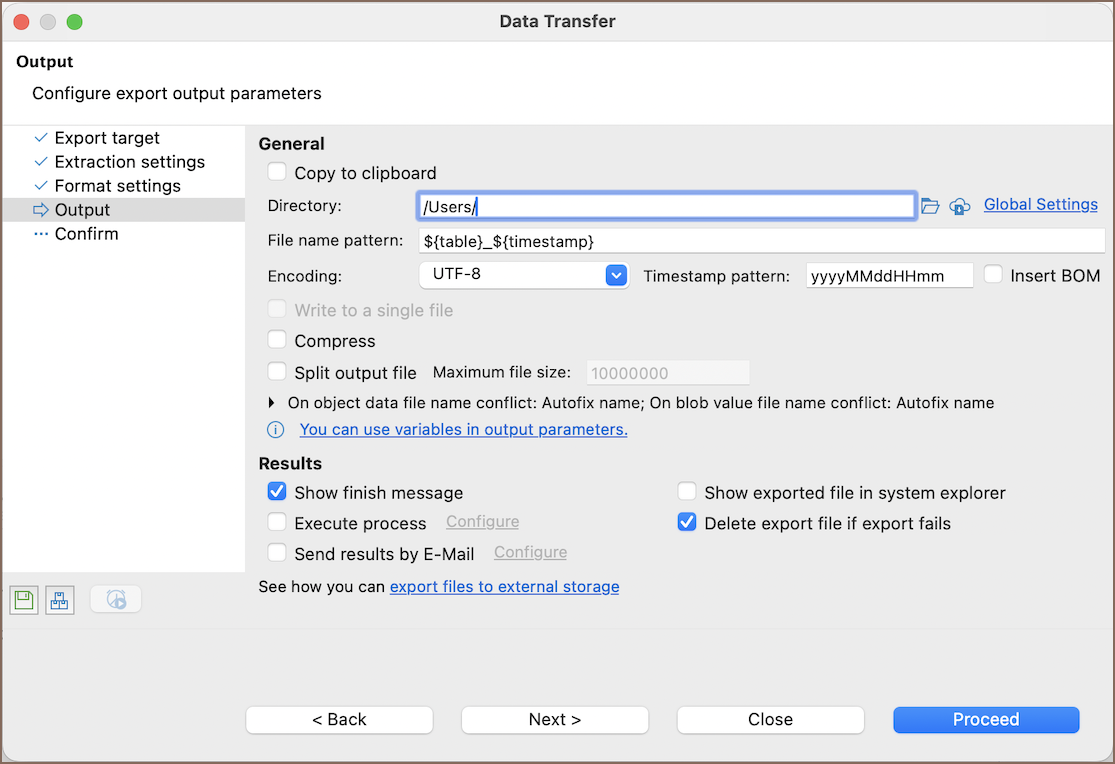
Task: Click the browse directory folder icon
Action: click(x=930, y=206)
